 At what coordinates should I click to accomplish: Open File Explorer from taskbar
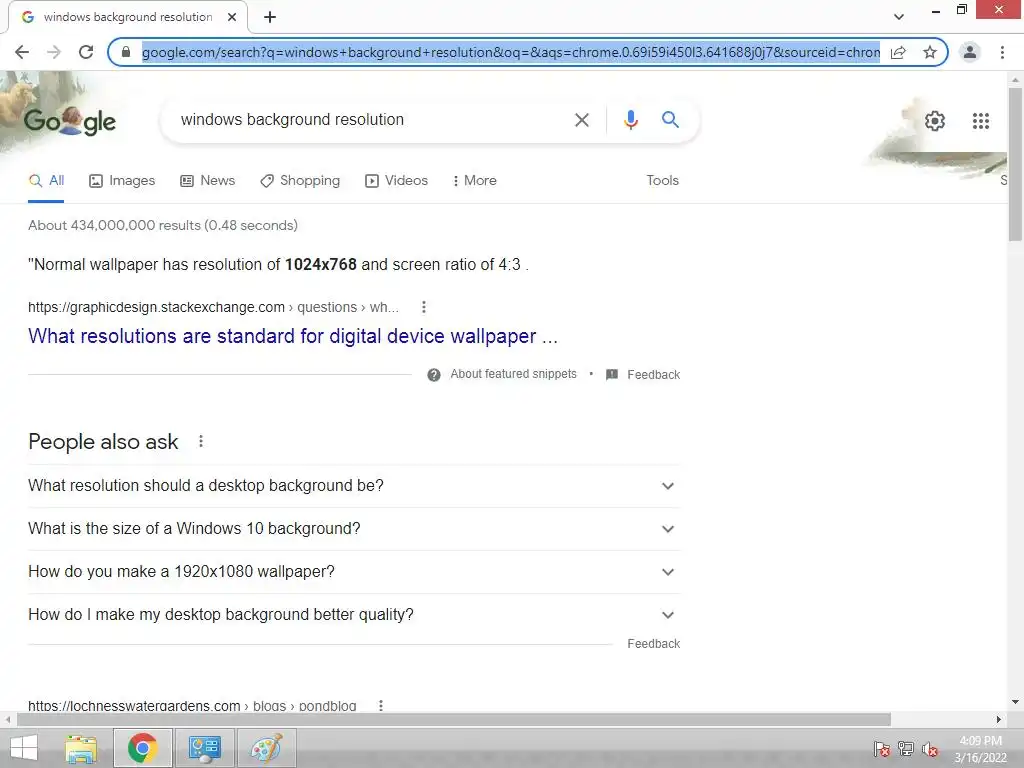(x=81, y=748)
